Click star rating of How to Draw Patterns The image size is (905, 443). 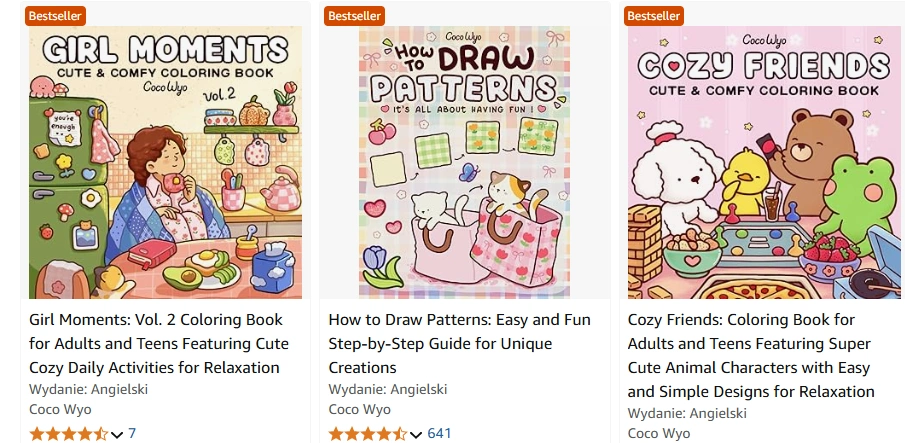(x=367, y=434)
